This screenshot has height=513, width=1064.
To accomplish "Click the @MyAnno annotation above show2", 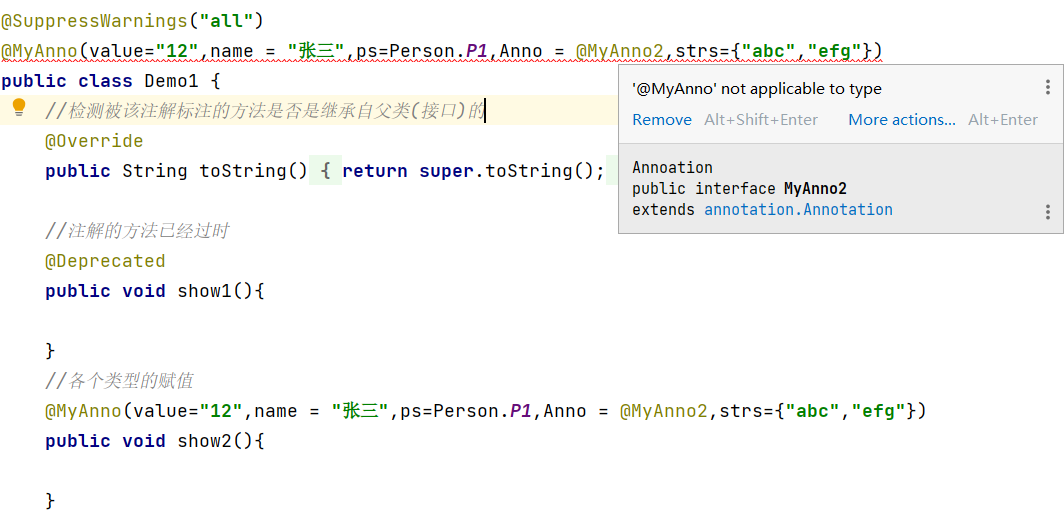I will (x=83, y=411).
